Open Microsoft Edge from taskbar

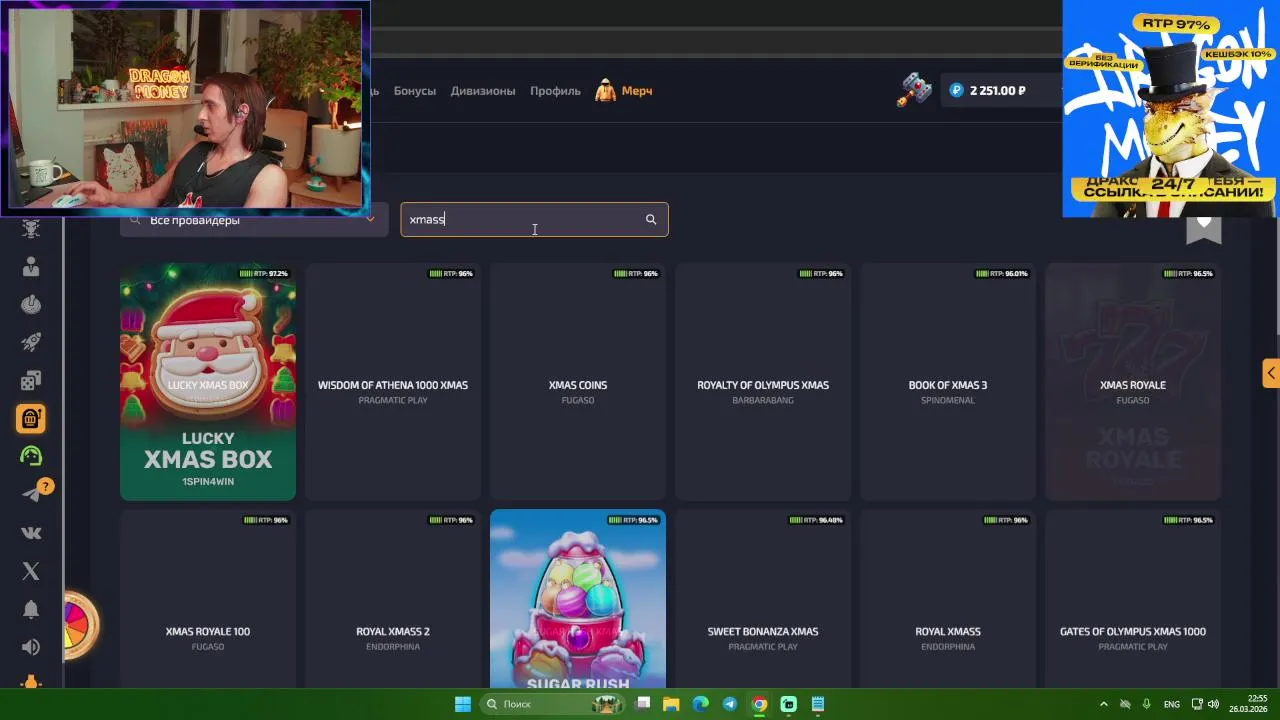(x=701, y=704)
